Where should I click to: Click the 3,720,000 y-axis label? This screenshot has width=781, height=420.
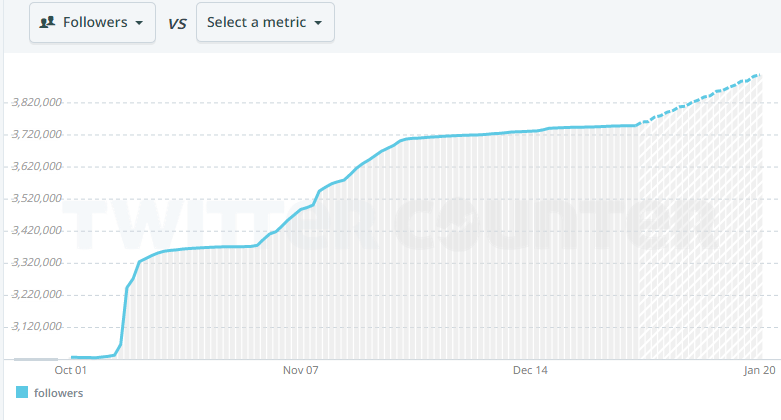(36, 134)
